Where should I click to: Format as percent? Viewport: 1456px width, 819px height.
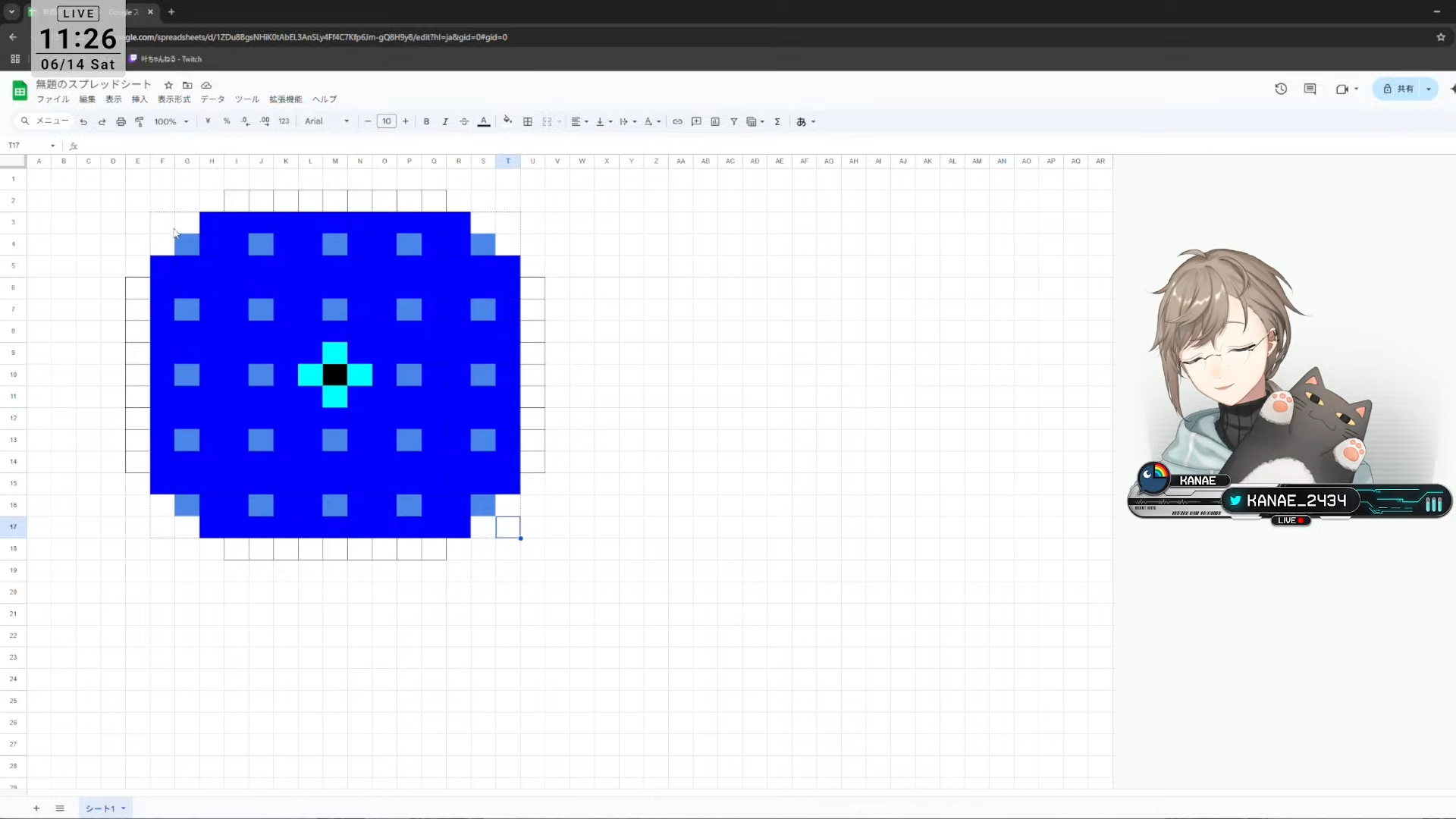pyautogui.click(x=227, y=121)
